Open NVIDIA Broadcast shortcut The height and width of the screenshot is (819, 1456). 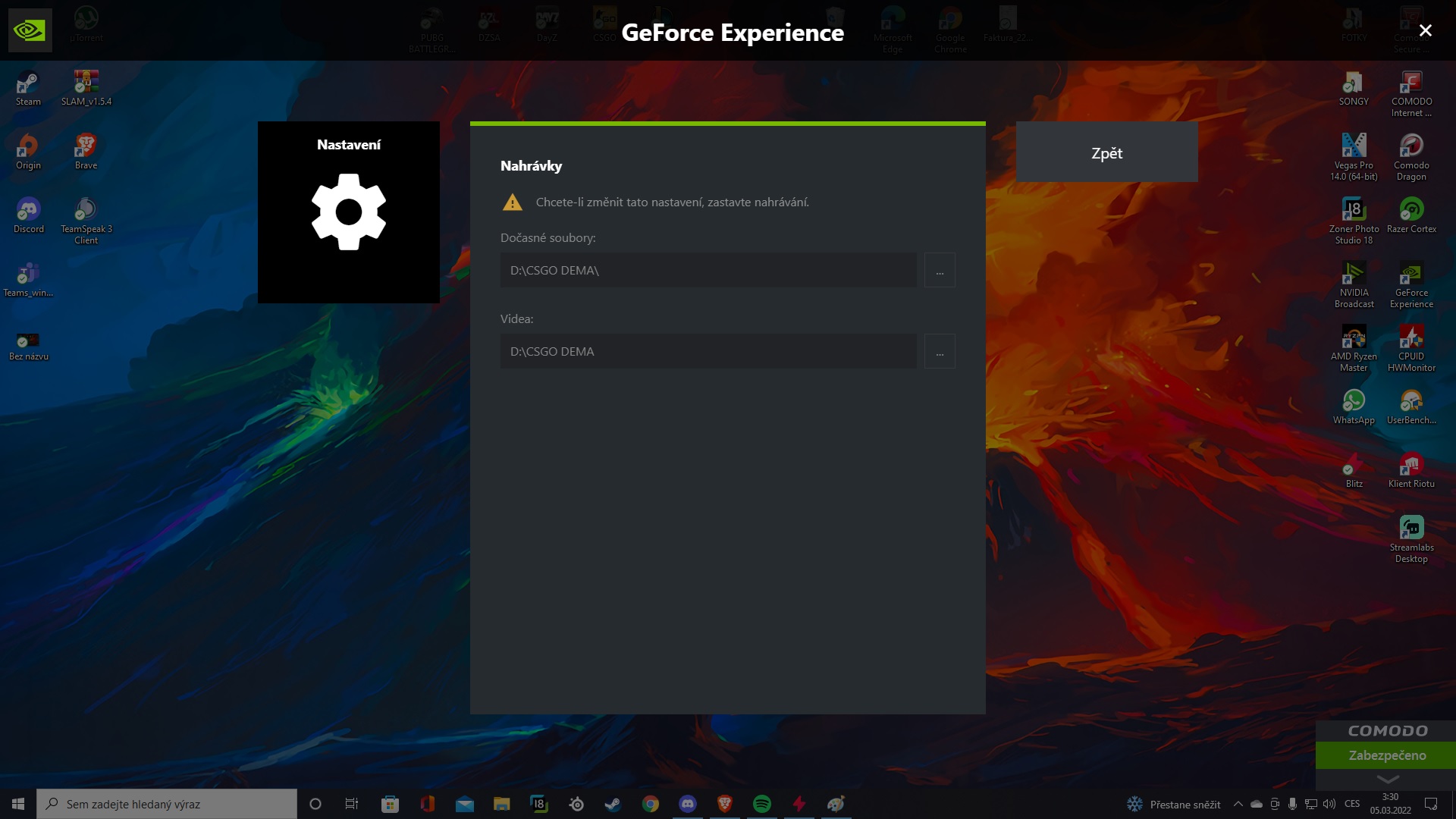(1354, 284)
